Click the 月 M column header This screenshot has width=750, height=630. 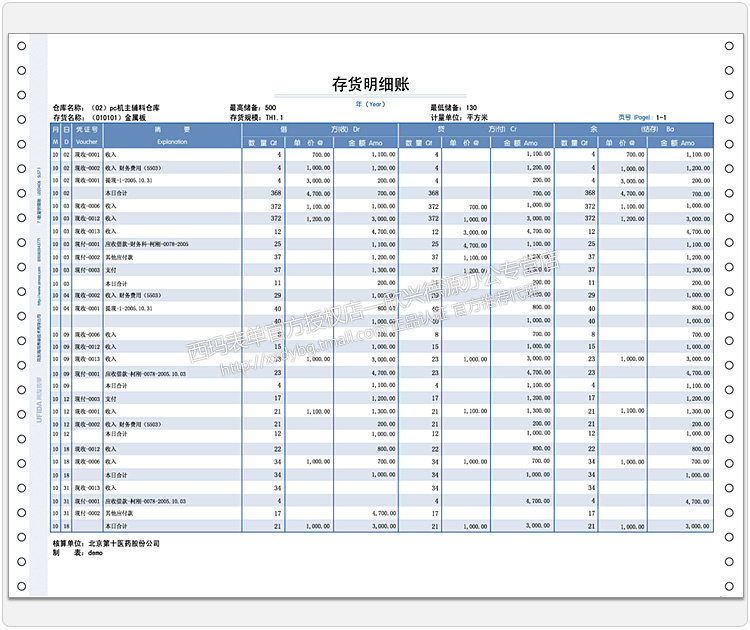point(55,135)
